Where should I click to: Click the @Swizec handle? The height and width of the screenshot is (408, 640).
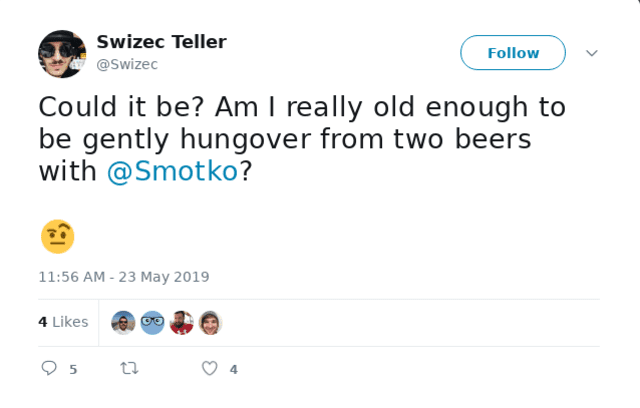click(x=127, y=64)
